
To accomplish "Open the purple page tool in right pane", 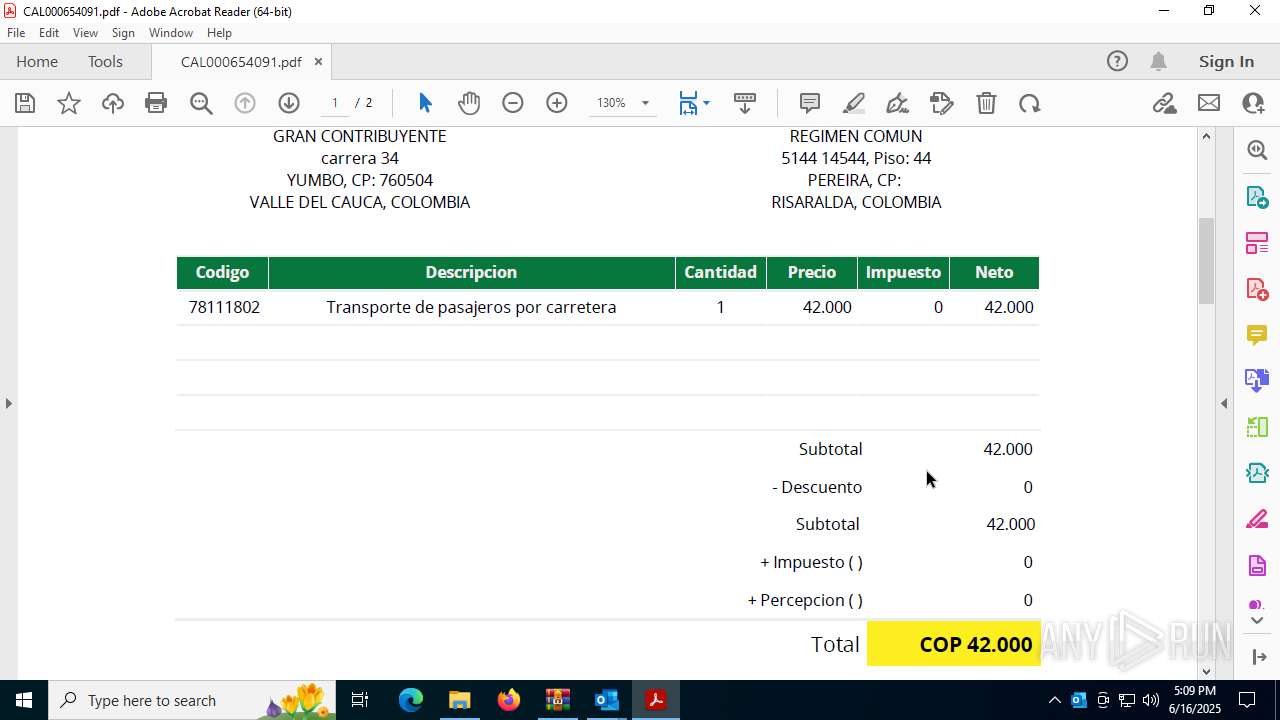I will point(1257,566).
